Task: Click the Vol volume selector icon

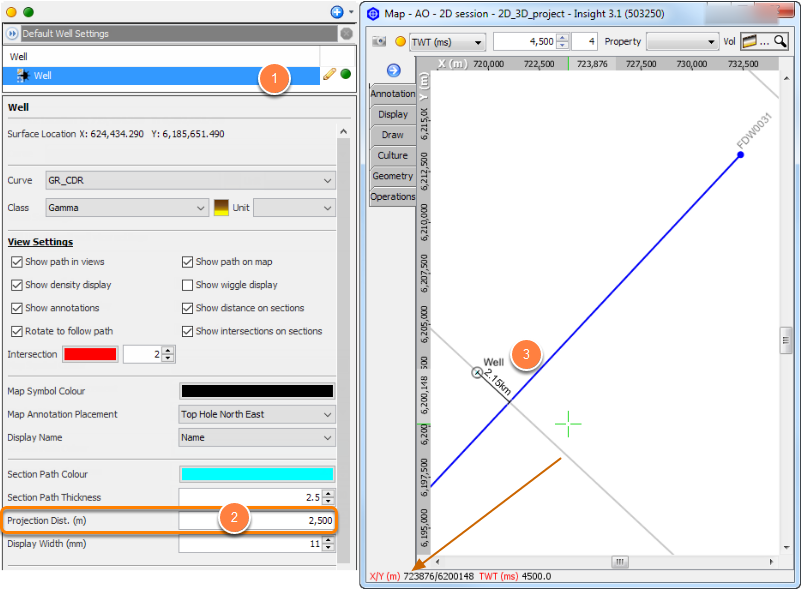Action: (x=749, y=41)
